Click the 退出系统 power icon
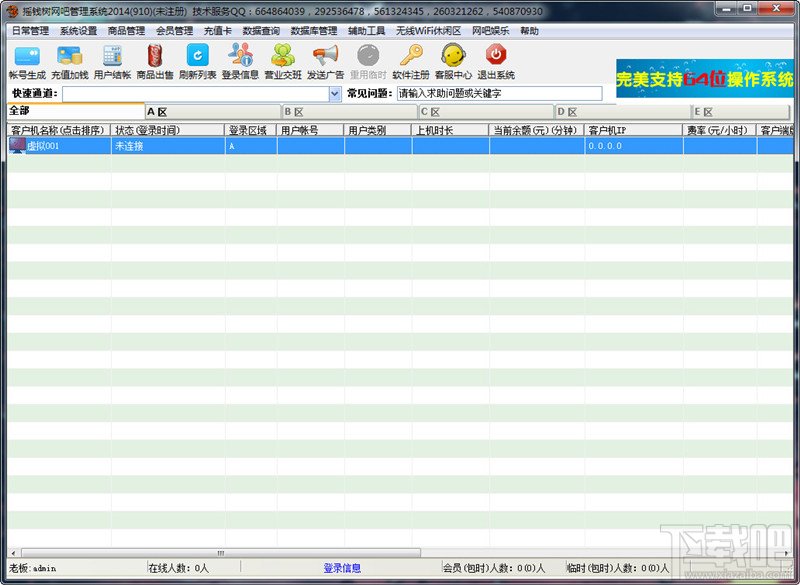This screenshot has width=800, height=585. (496, 55)
